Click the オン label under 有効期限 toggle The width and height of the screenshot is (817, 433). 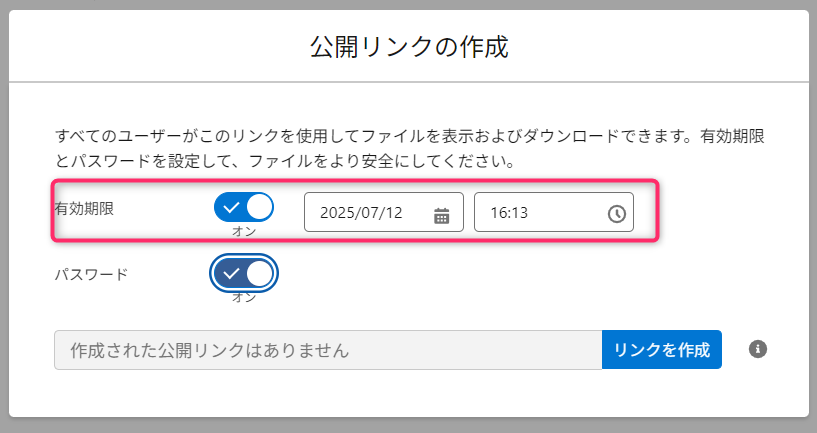(x=244, y=231)
